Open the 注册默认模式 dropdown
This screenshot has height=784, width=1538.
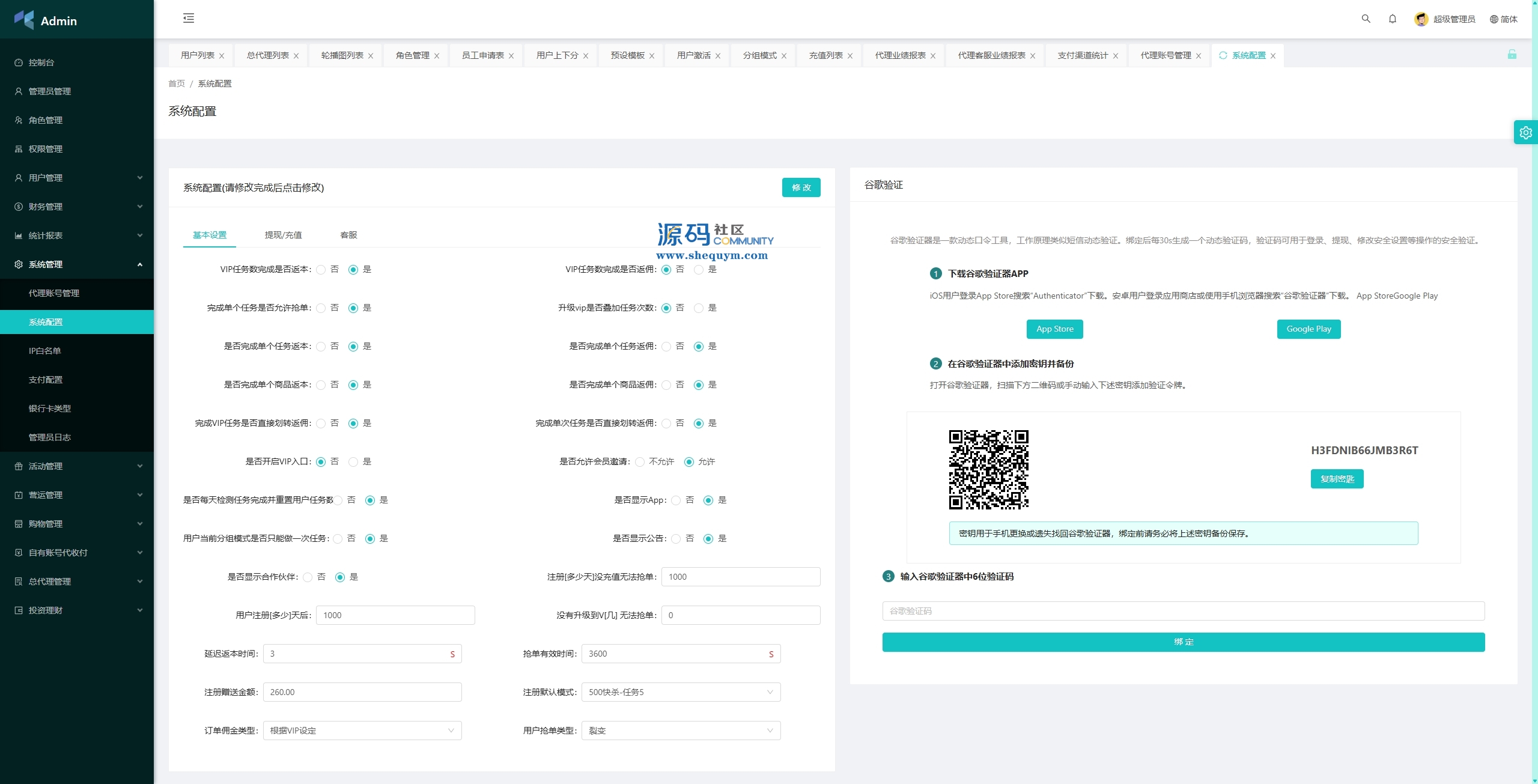click(680, 692)
